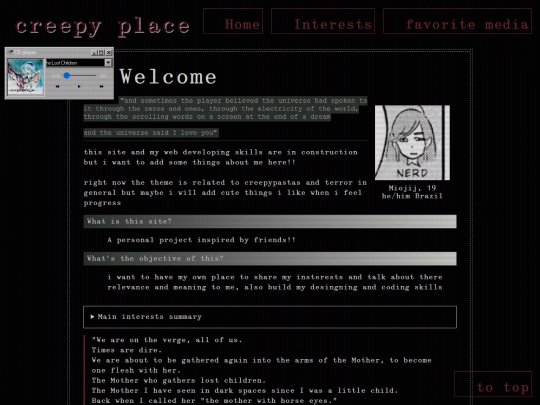This screenshot has width=540, height=405.
Task: Click 'The Mother who gathers lost children.' line
Action: [179, 381]
